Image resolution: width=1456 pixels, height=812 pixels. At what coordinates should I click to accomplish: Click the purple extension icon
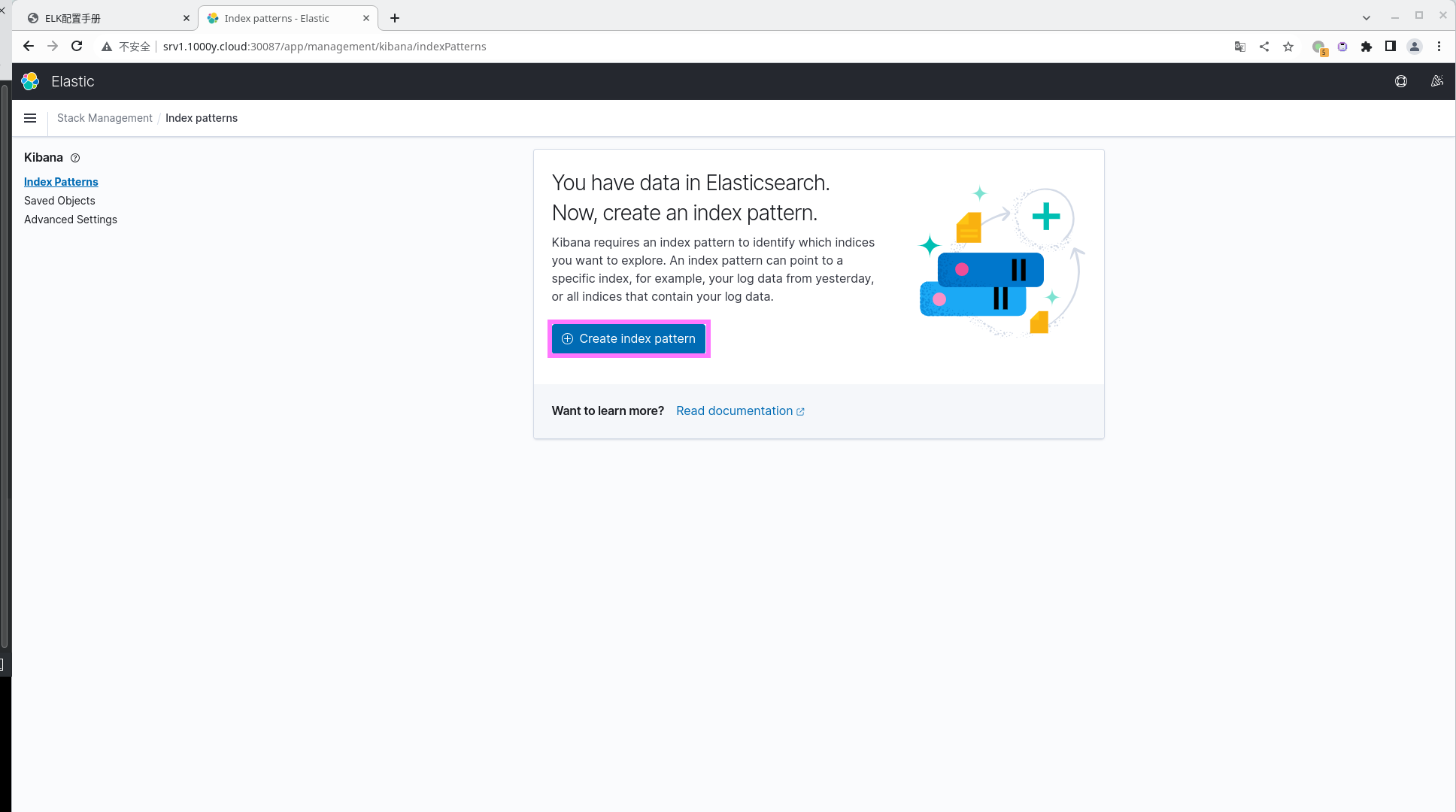pyautogui.click(x=1342, y=47)
